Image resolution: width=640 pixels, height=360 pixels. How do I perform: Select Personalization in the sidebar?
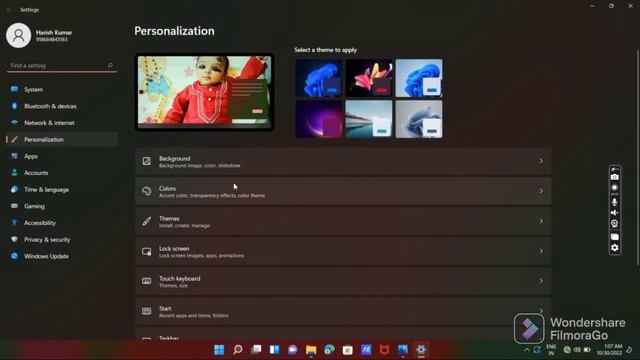click(62, 140)
